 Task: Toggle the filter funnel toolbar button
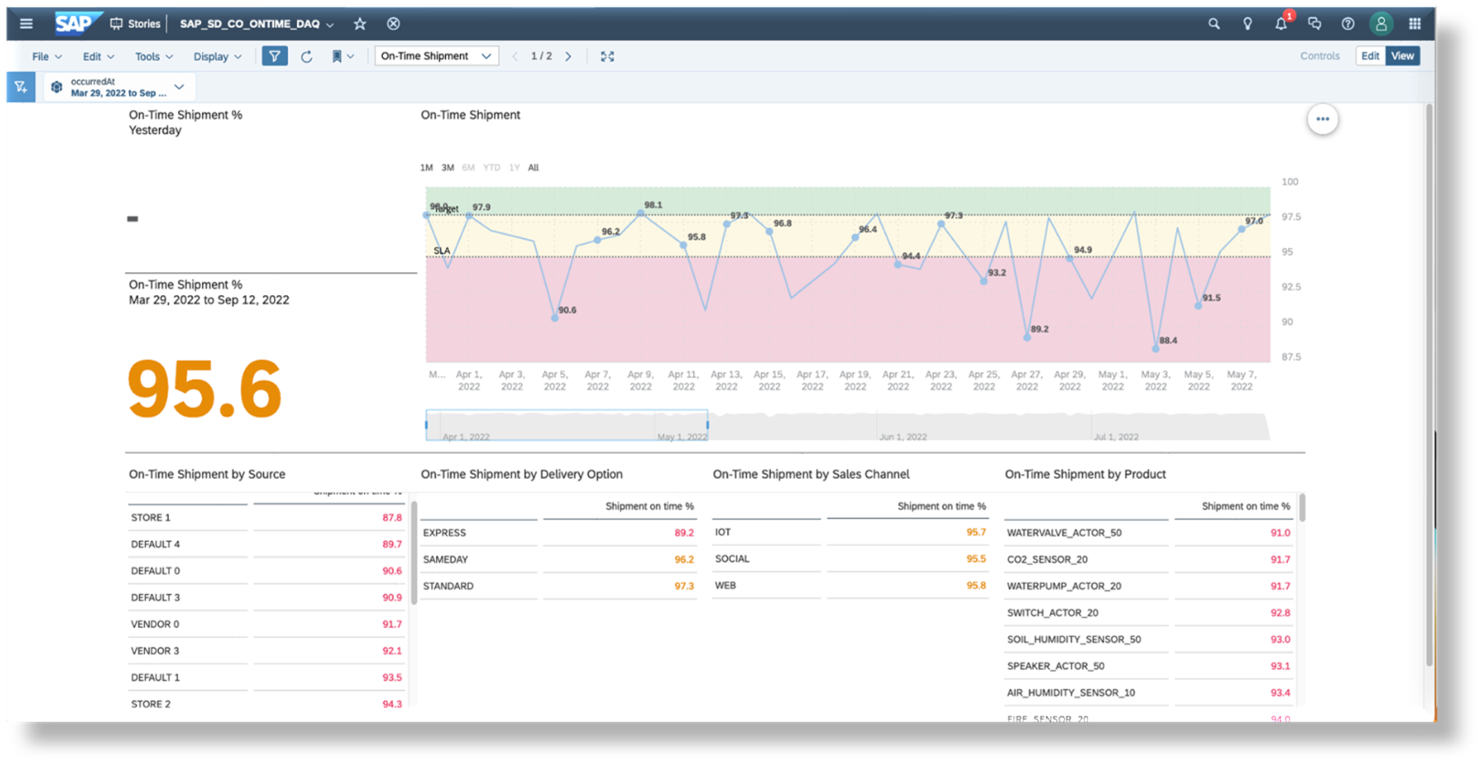click(274, 57)
